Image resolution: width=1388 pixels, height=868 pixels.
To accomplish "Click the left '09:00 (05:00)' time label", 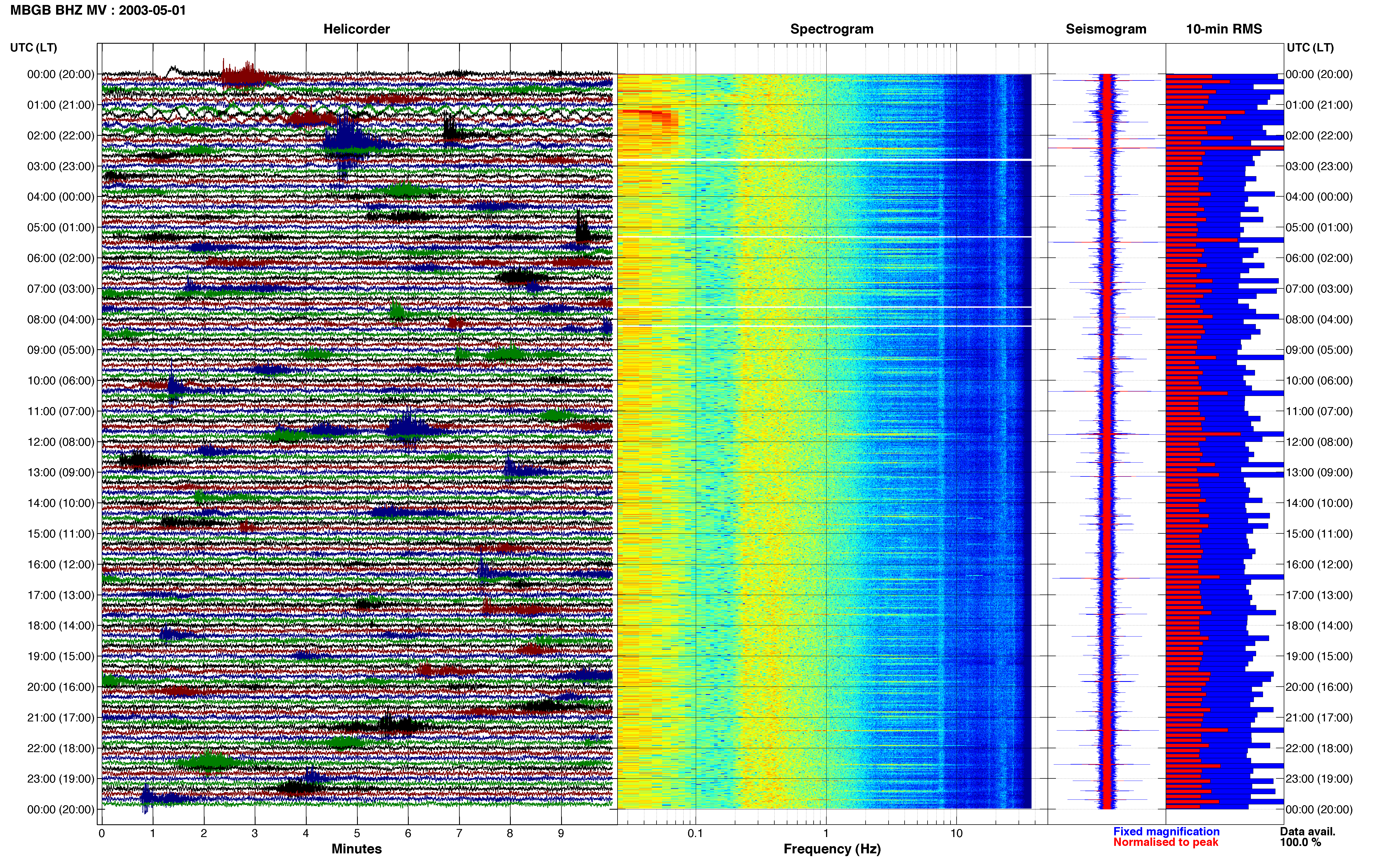I will [61, 350].
